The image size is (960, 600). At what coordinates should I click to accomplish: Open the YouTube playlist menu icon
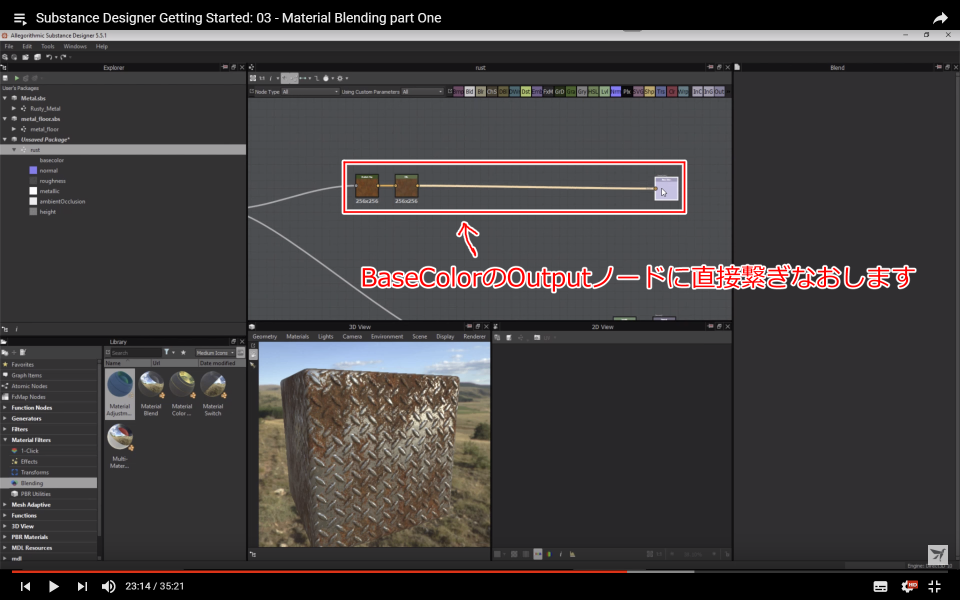tap(20, 18)
